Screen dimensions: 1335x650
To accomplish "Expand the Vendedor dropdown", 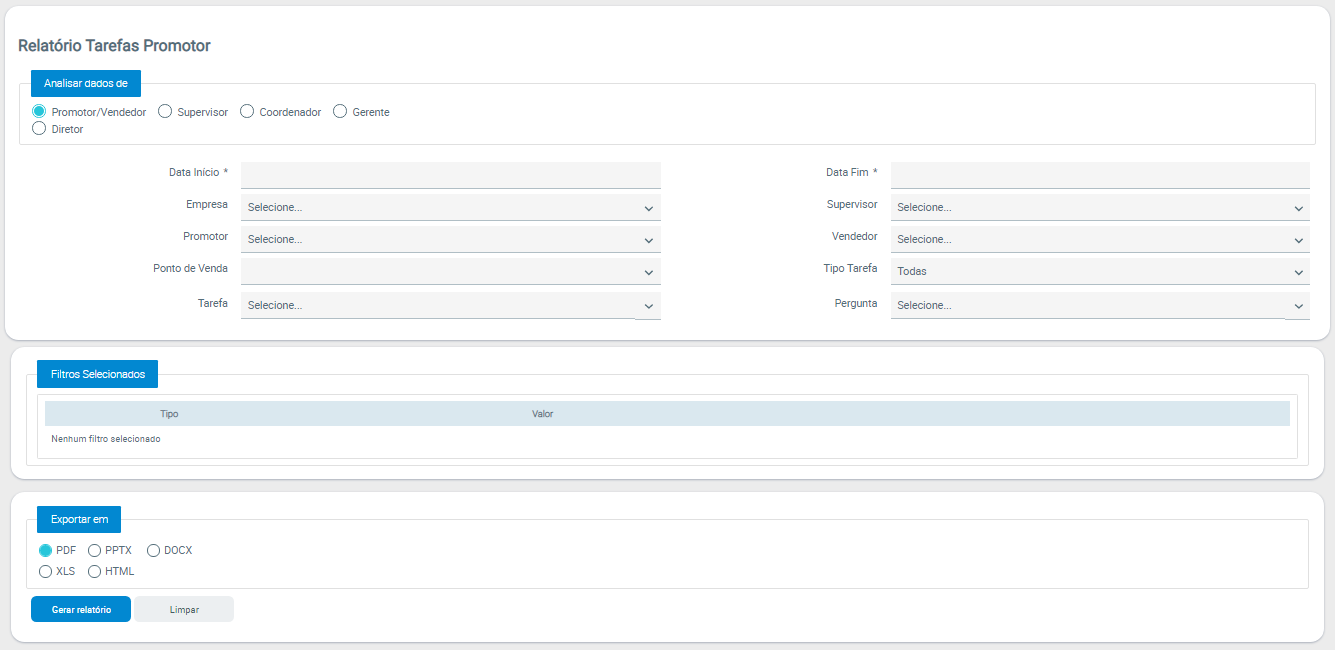I will [1099, 239].
